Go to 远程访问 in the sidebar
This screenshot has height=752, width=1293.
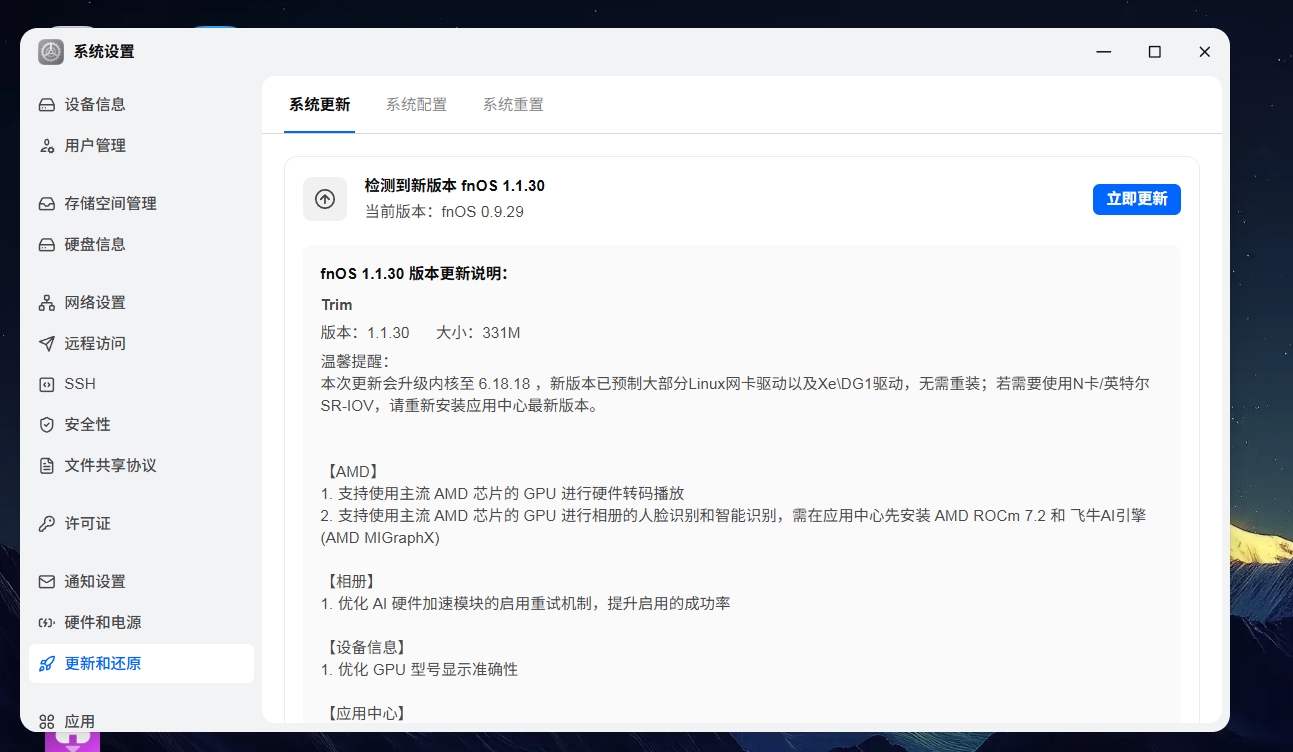[x=141, y=344]
